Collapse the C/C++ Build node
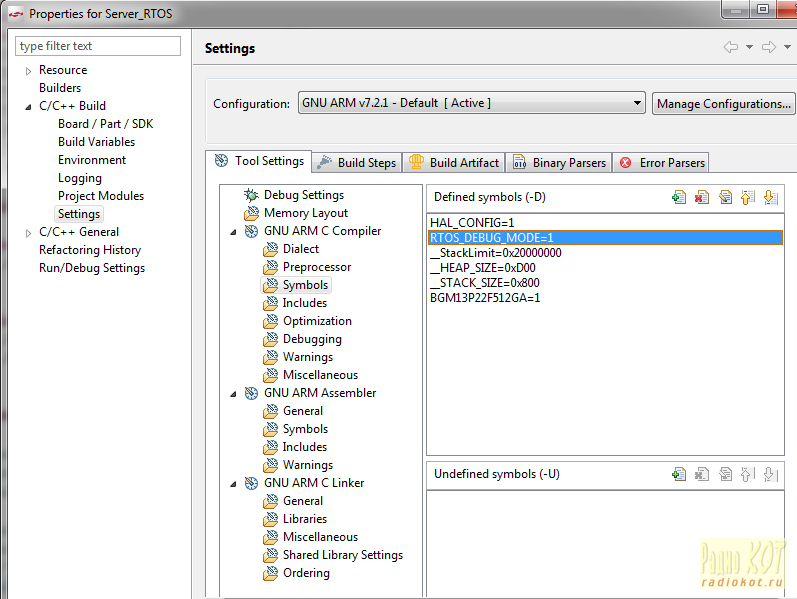Viewport: 797px width, 599px height. coord(28,107)
